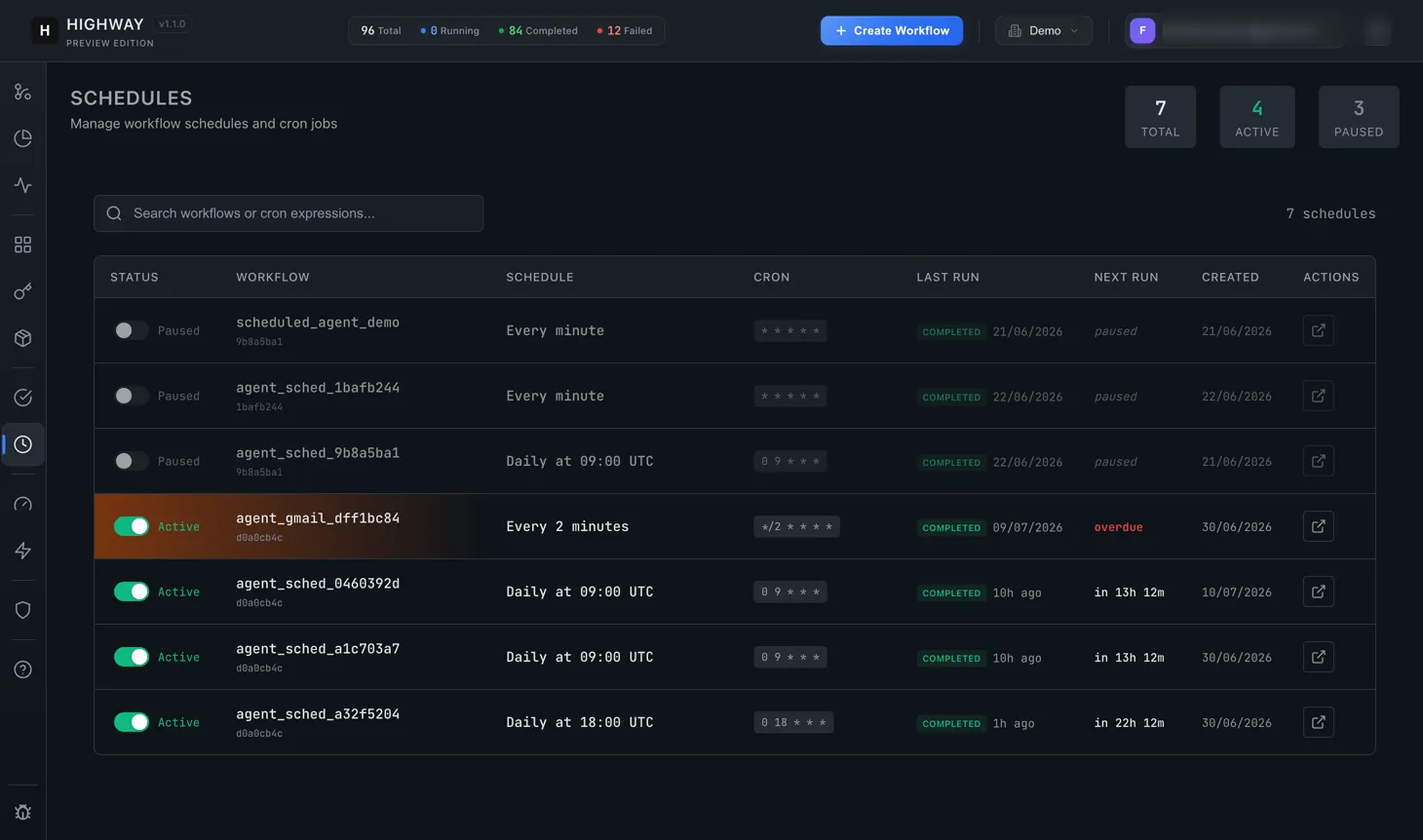Pause the agent_sched_0460392d schedule toggle
This screenshot has height=840, width=1423.
coord(131,592)
